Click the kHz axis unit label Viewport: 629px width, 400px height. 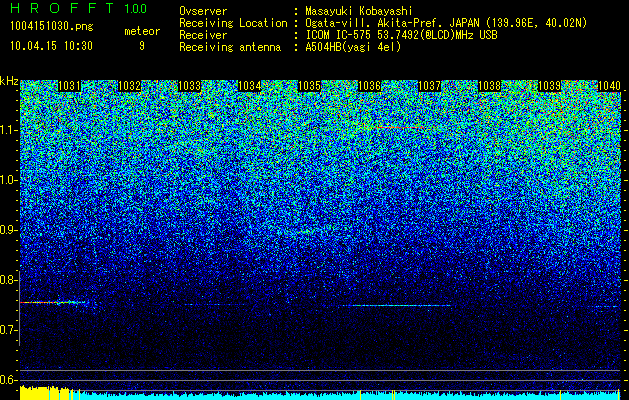[x=9, y=81]
